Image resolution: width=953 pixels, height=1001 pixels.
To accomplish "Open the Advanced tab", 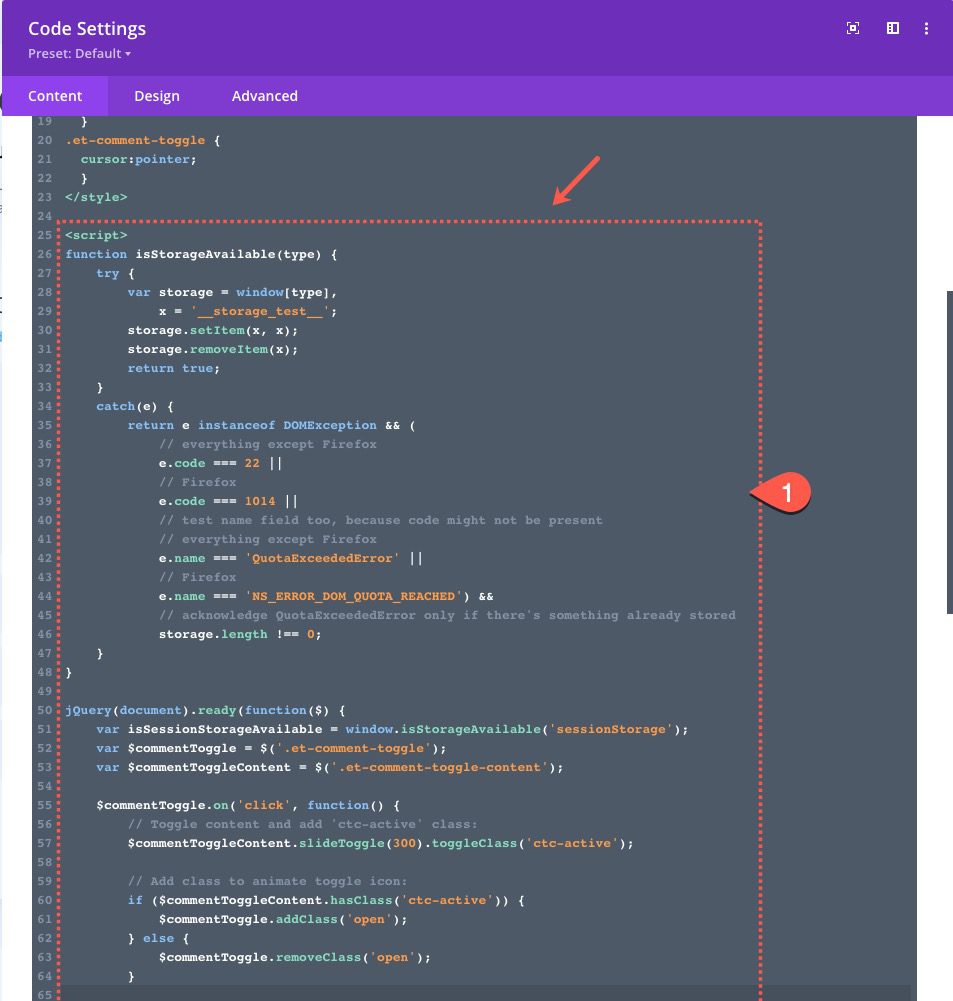I will point(265,96).
